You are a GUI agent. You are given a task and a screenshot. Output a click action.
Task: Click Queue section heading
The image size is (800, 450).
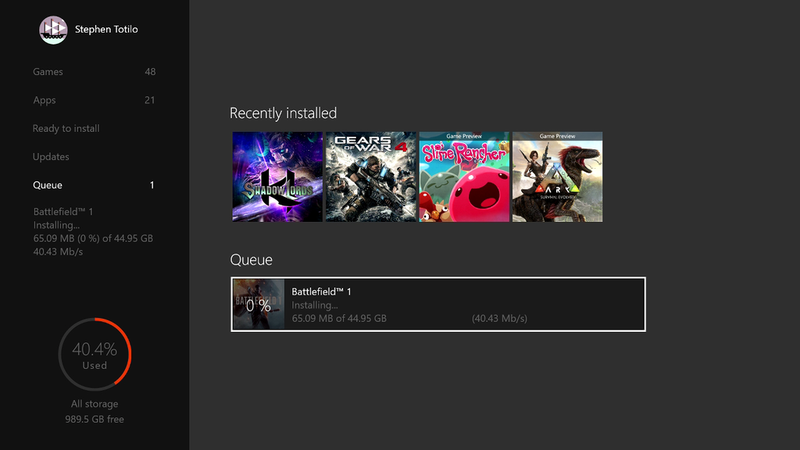[x=251, y=260]
